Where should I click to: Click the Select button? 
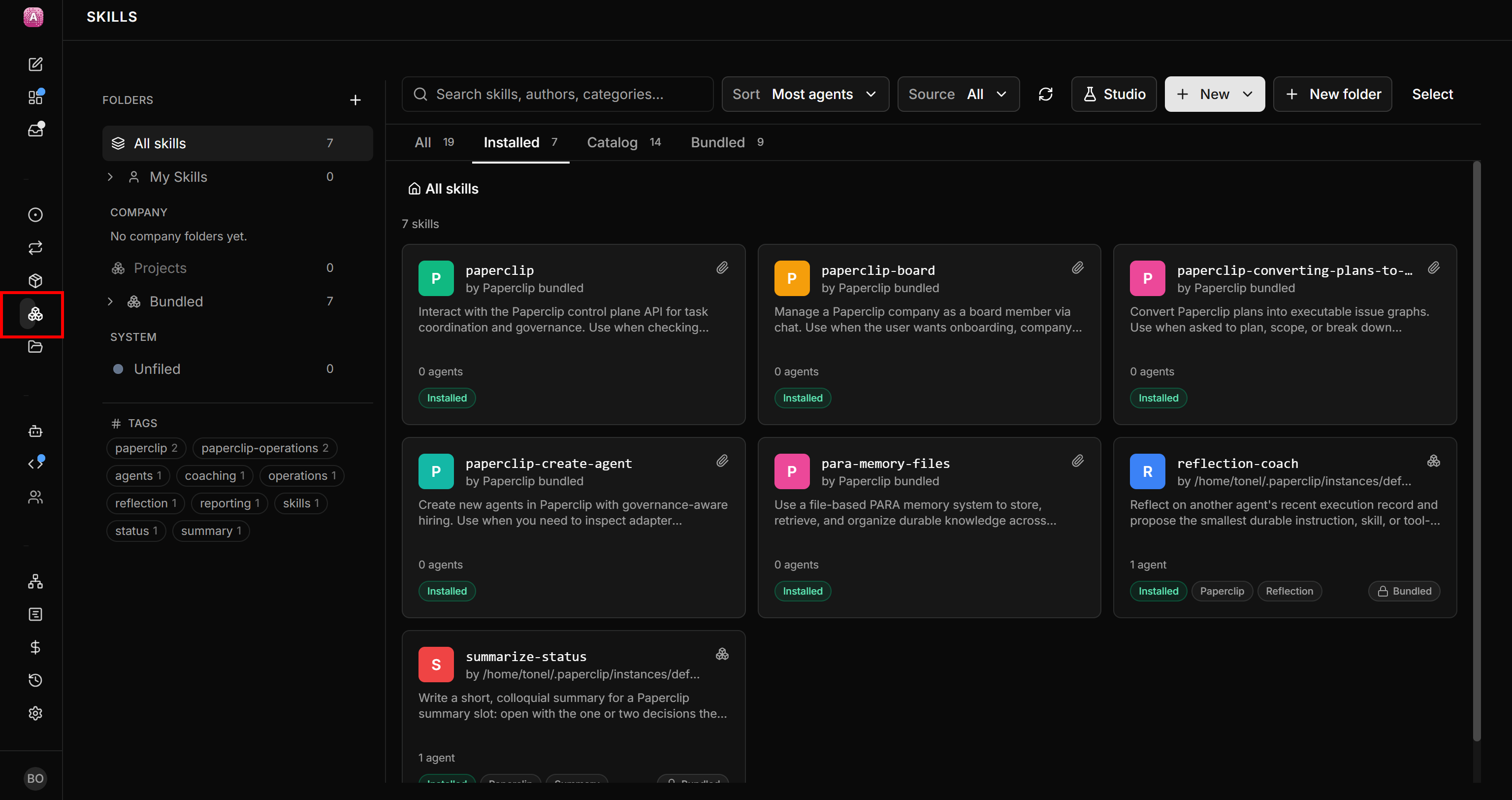(x=1432, y=94)
